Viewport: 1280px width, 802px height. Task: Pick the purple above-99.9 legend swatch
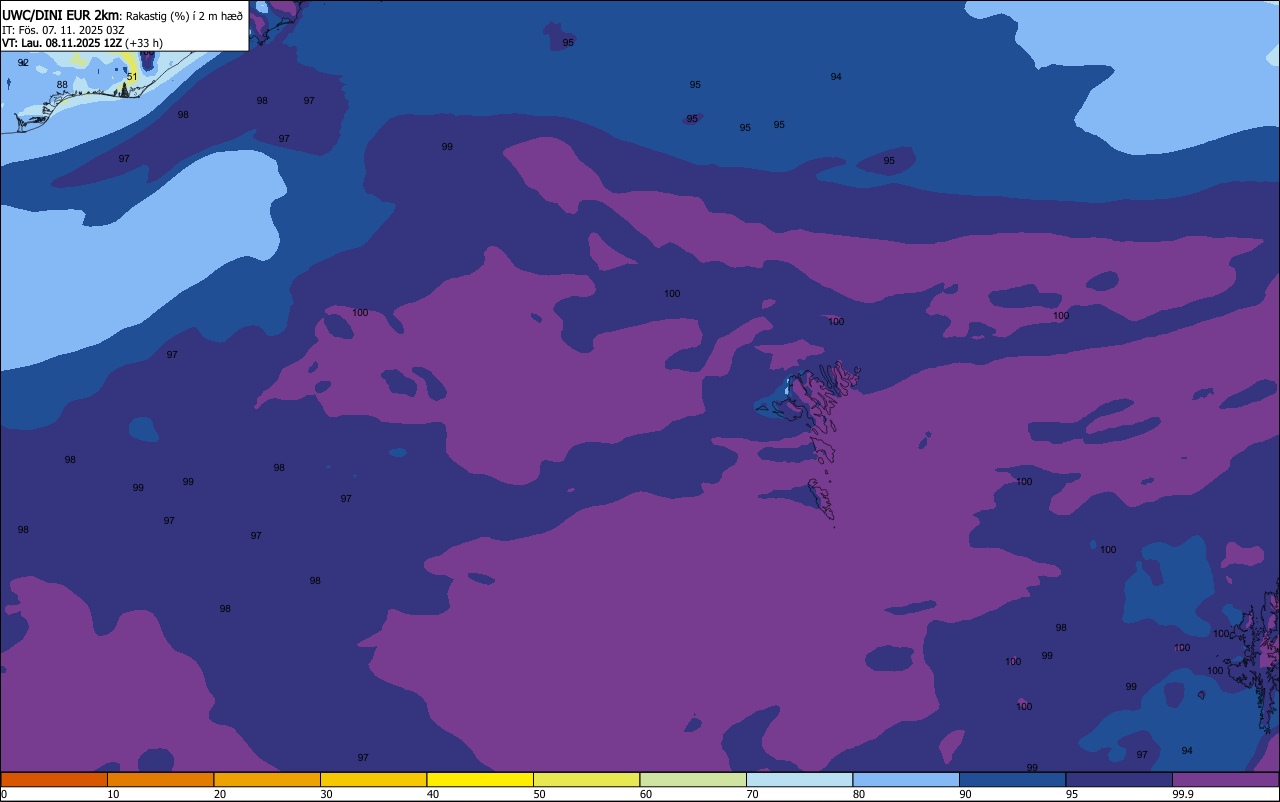(1225, 779)
